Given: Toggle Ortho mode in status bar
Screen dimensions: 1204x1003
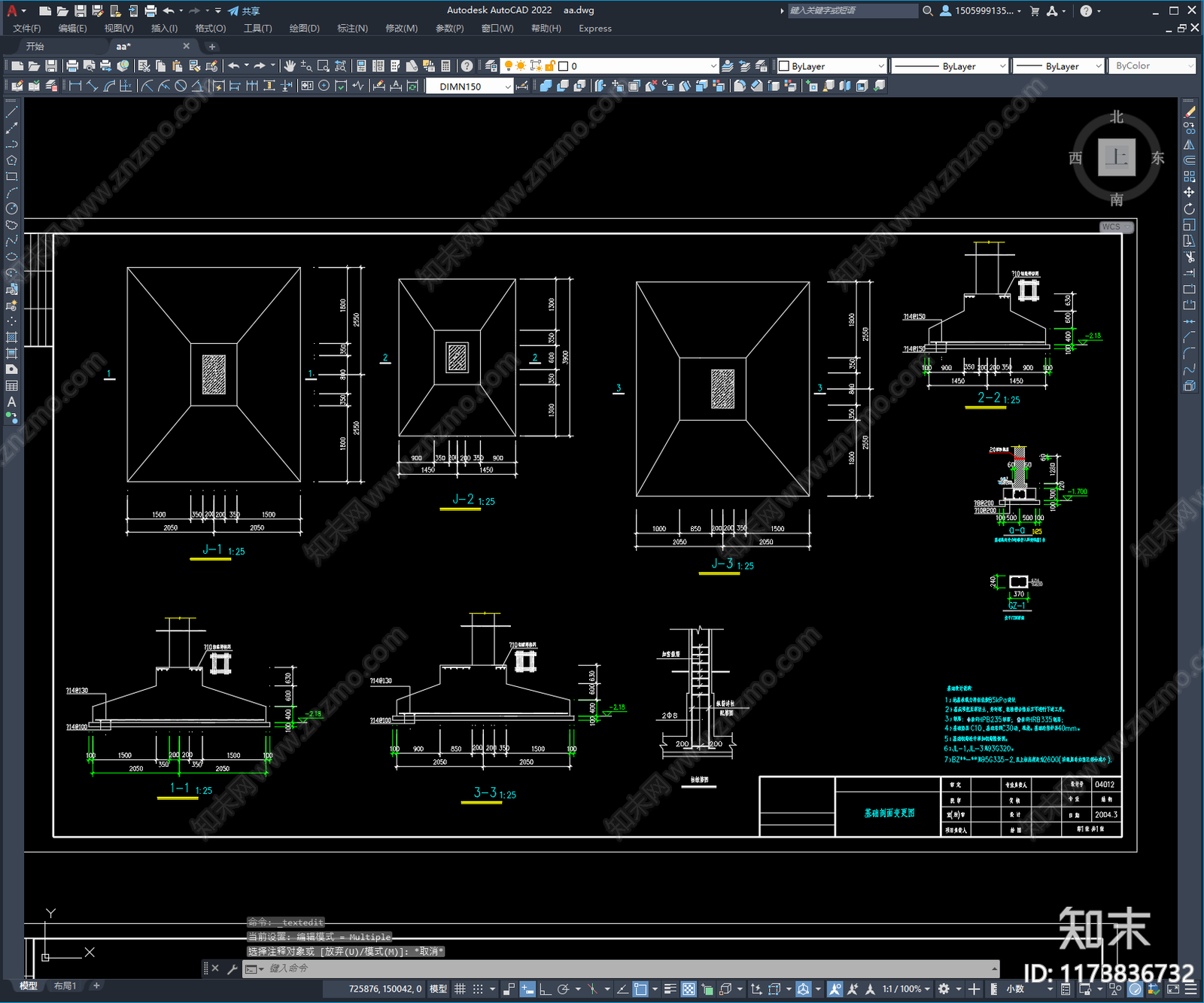Looking at the screenshot, I should 545,989.
